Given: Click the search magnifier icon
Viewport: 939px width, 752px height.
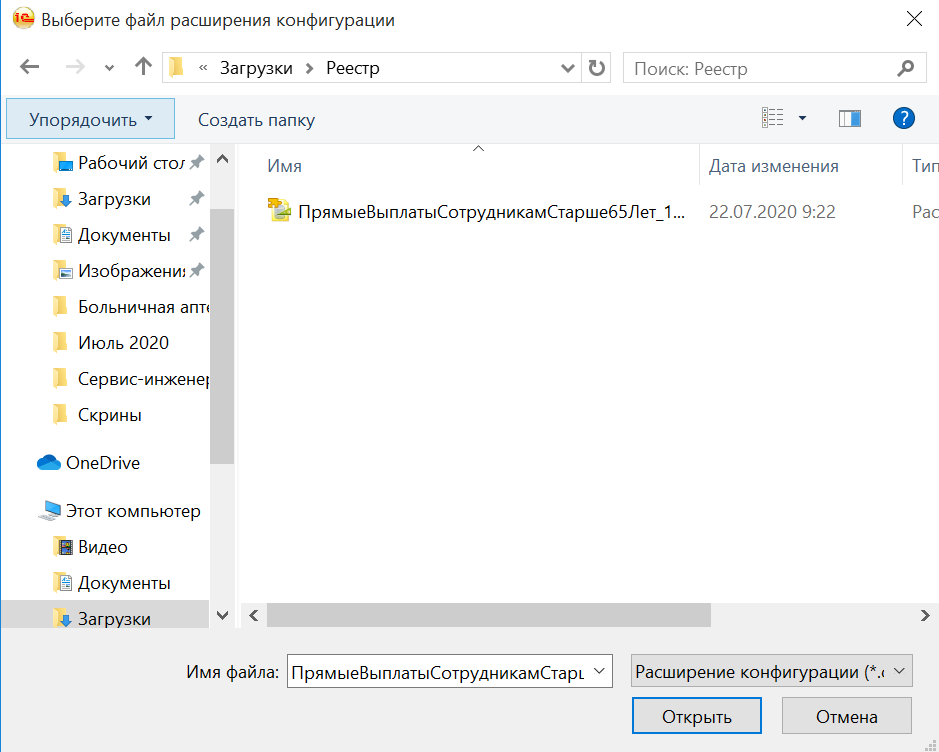Looking at the screenshot, I should click(x=904, y=68).
